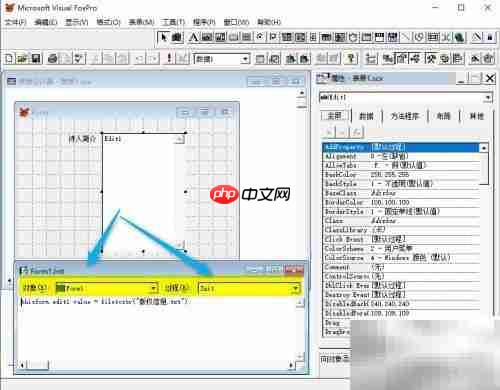
Task: Open the 文件(F) menu
Action: coord(15,22)
